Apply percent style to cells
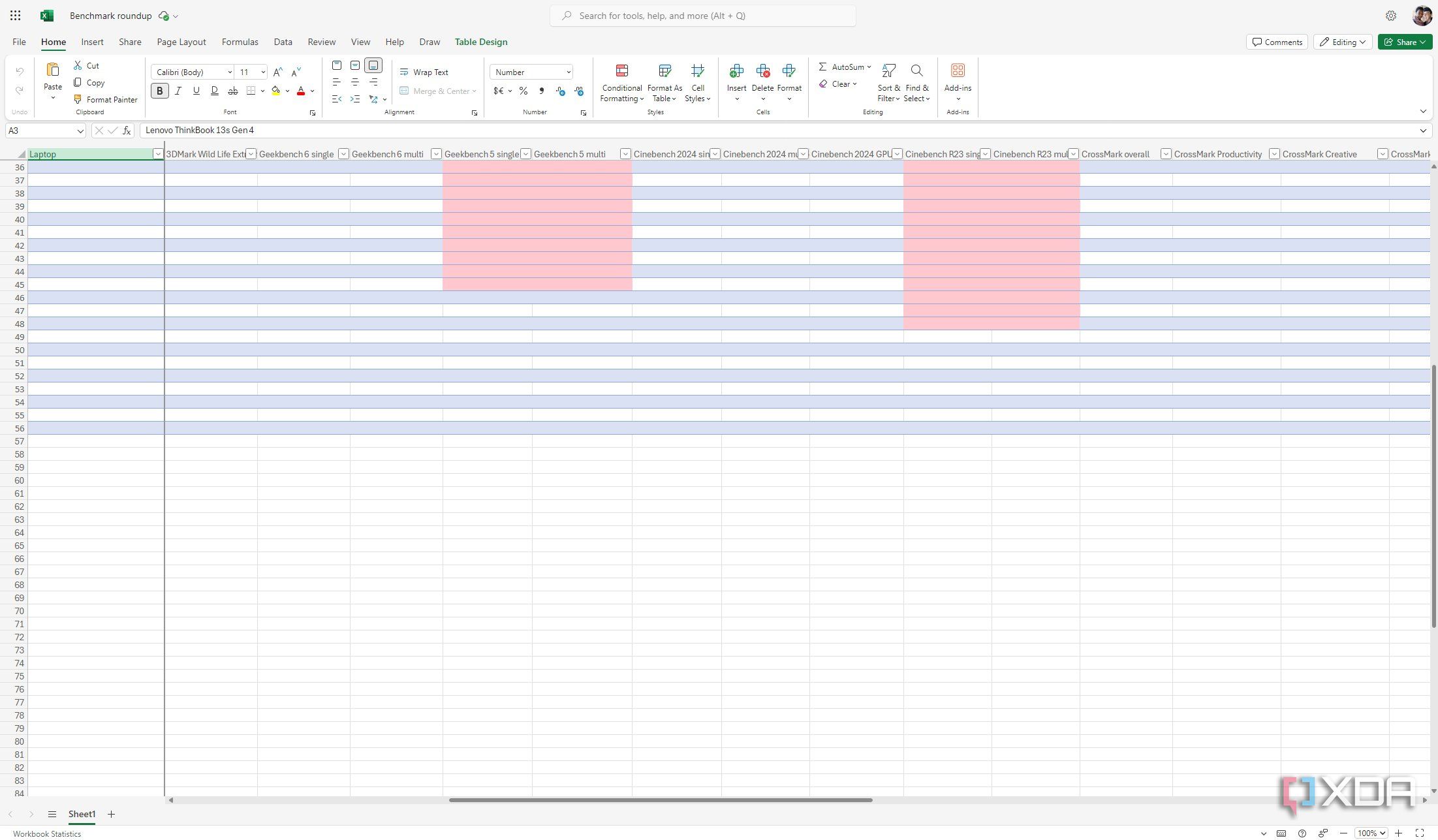Image resolution: width=1438 pixels, height=840 pixels. pyautogui.click(x=524, y=91)
